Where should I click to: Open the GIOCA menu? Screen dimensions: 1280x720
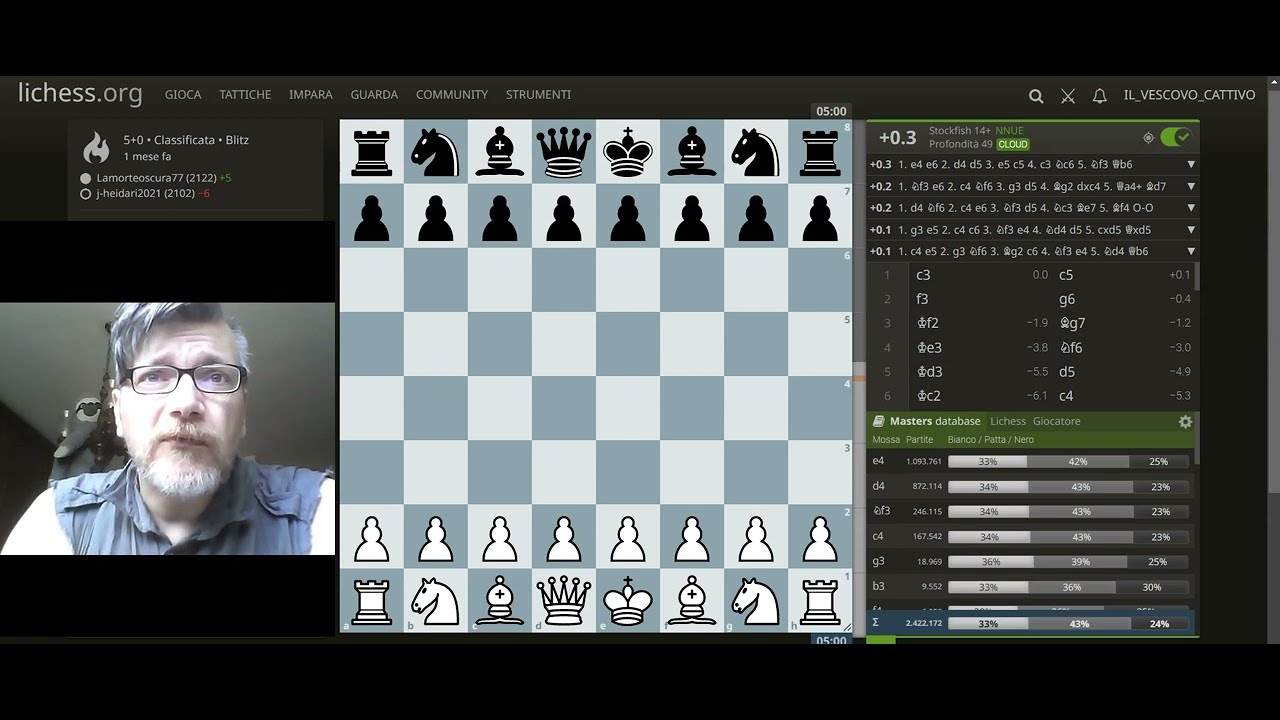183,94
